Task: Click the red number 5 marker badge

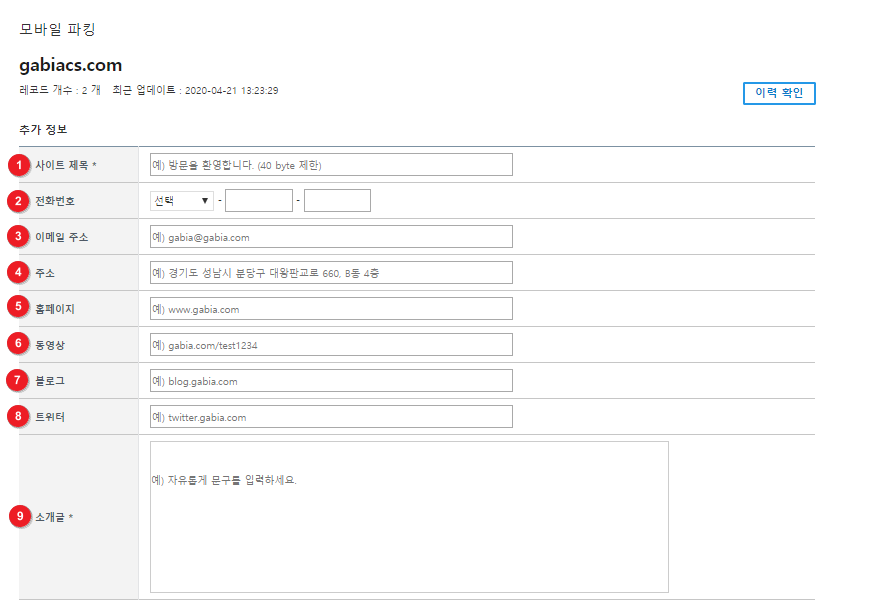Action: pos(19,306)
